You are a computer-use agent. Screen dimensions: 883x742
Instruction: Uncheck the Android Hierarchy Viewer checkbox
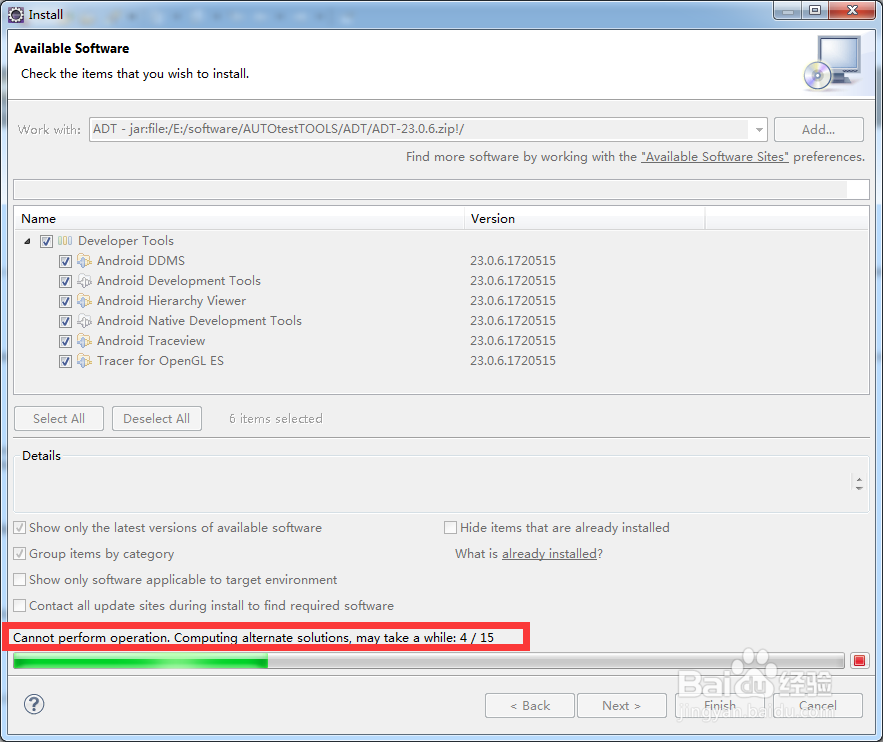click(x=65, y=301)
